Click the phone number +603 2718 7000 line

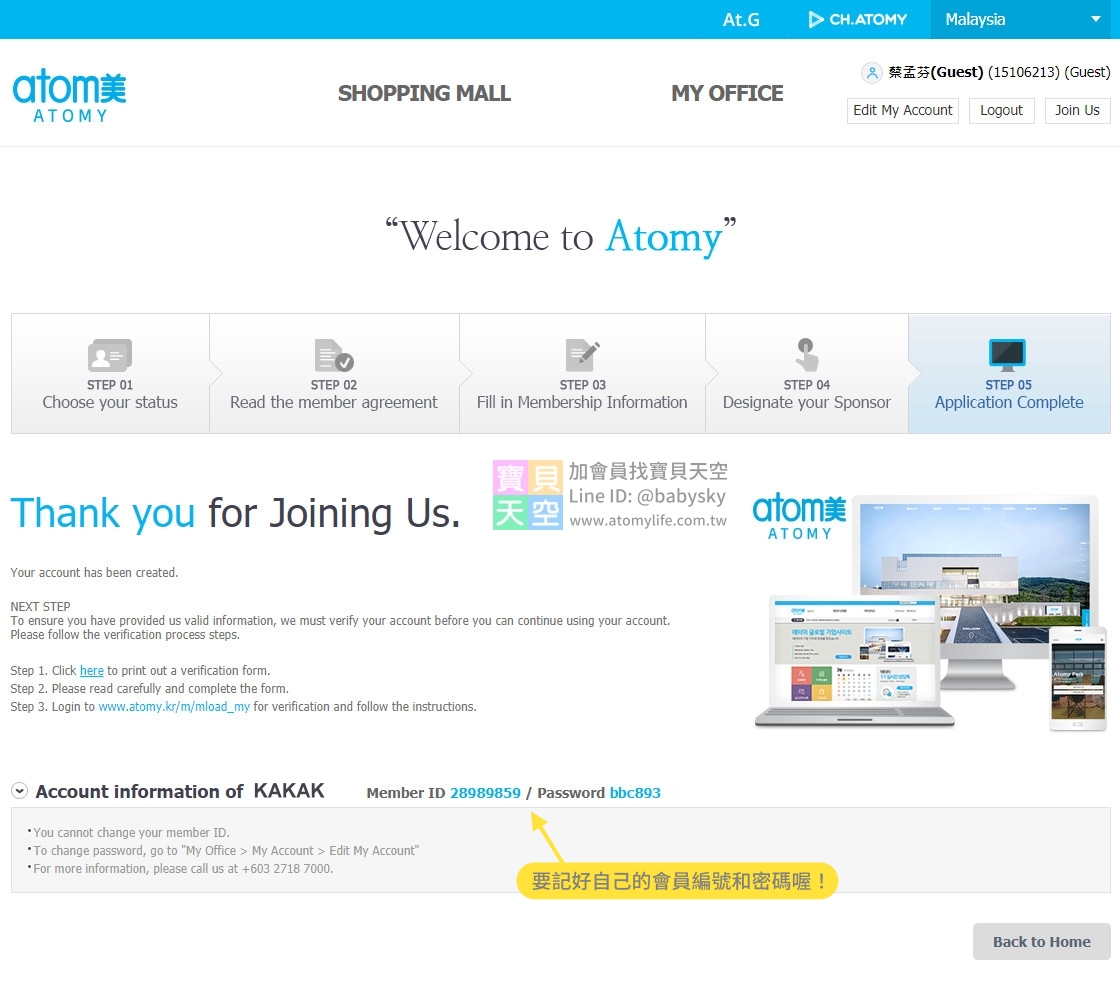coord(183,869)
